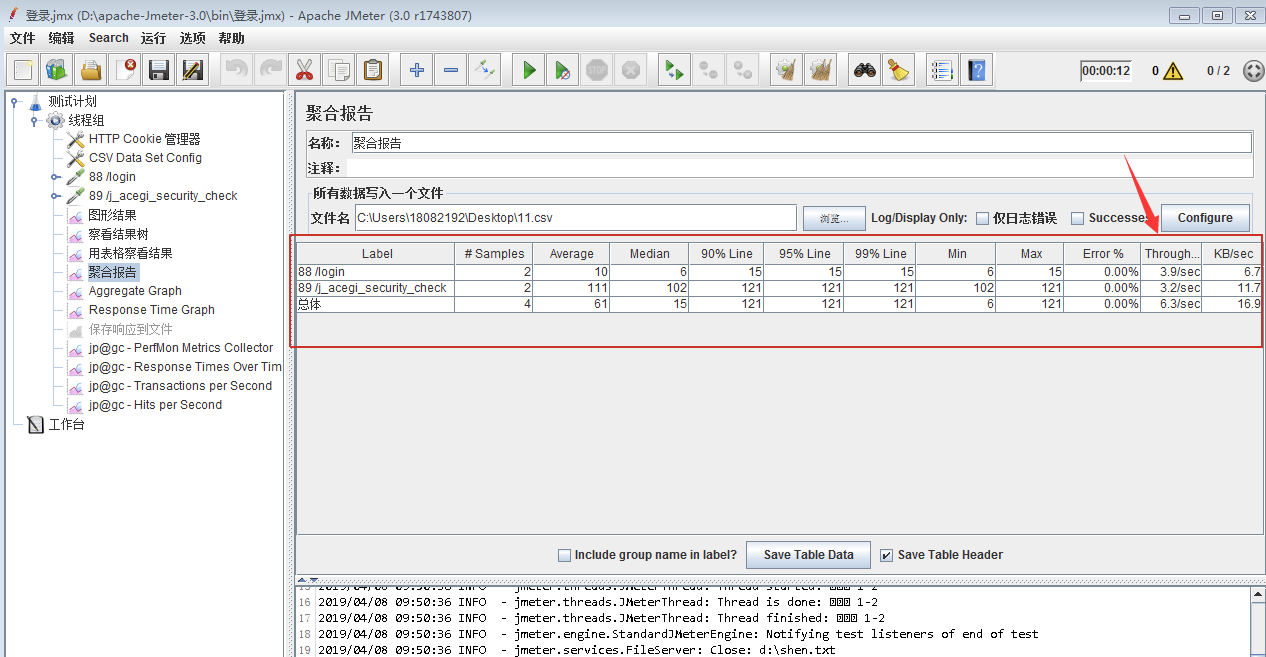Click the Remote start all icon
Viewport: 1266px width, 657px height.
click(675, 70)
